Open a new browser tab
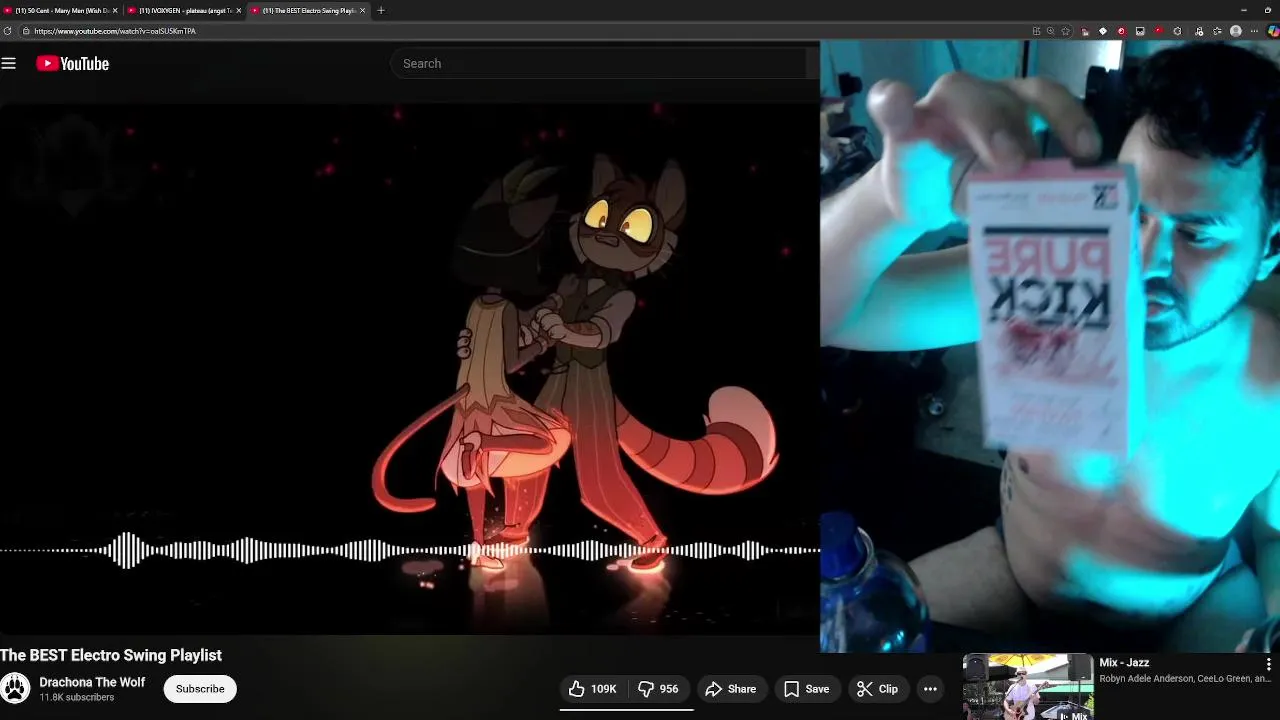The height and width of the screenshot is (720, 1280). point(381,10)
